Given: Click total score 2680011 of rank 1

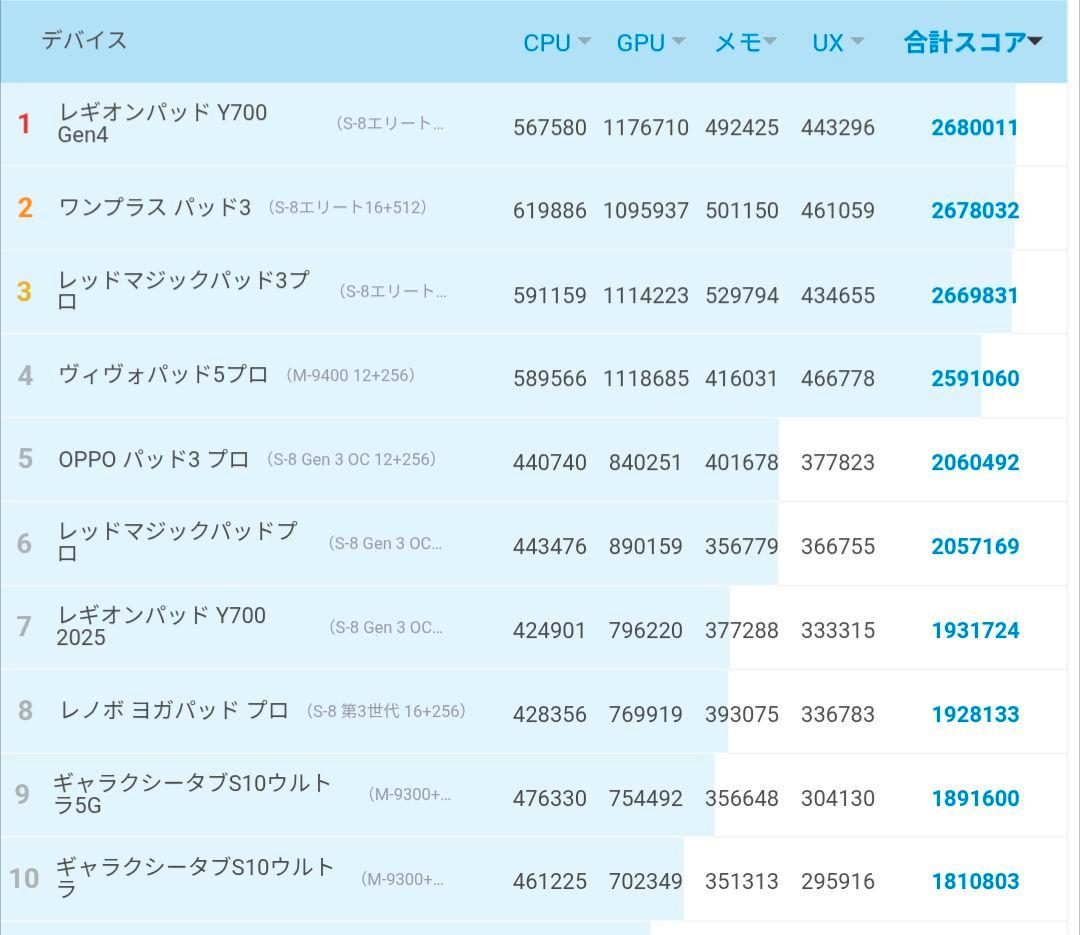Looking at the screenshot, I should click(975, 127).
